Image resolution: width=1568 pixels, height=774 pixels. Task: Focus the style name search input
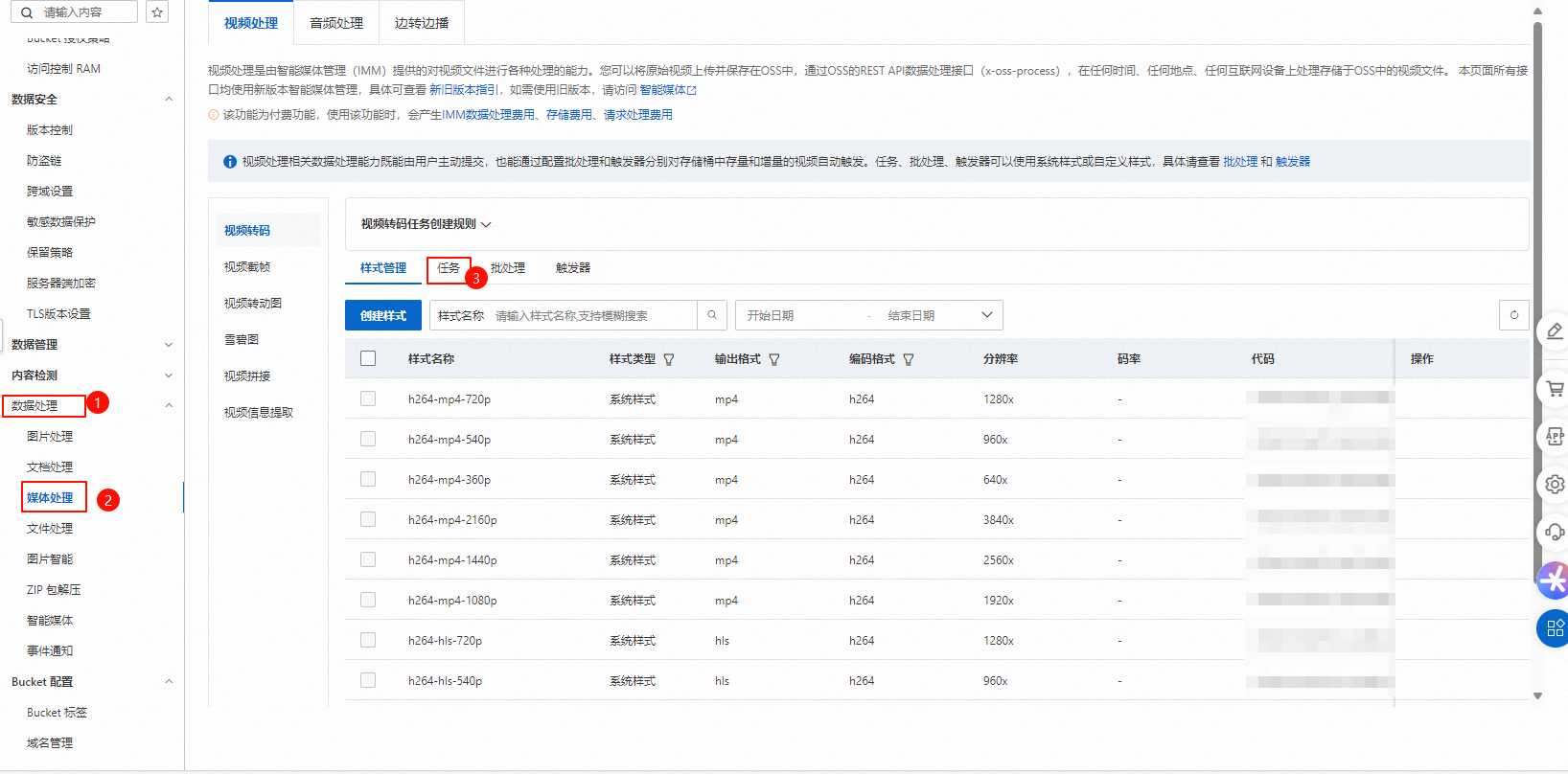click(592, 315)
